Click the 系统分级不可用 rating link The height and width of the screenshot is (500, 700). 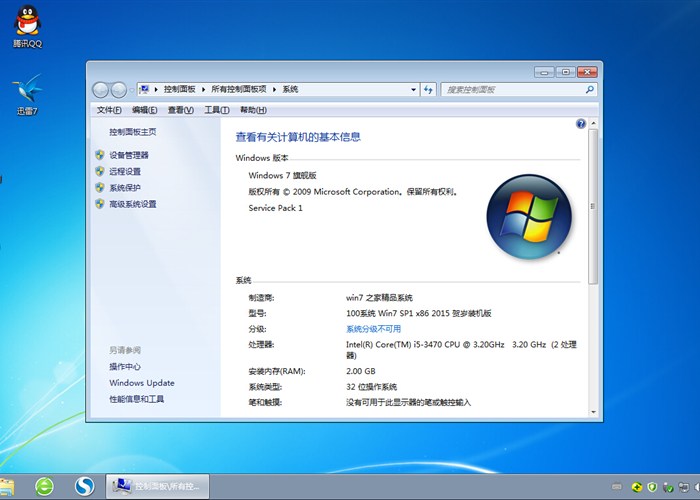pyautogui.click(x=373, y=328)
